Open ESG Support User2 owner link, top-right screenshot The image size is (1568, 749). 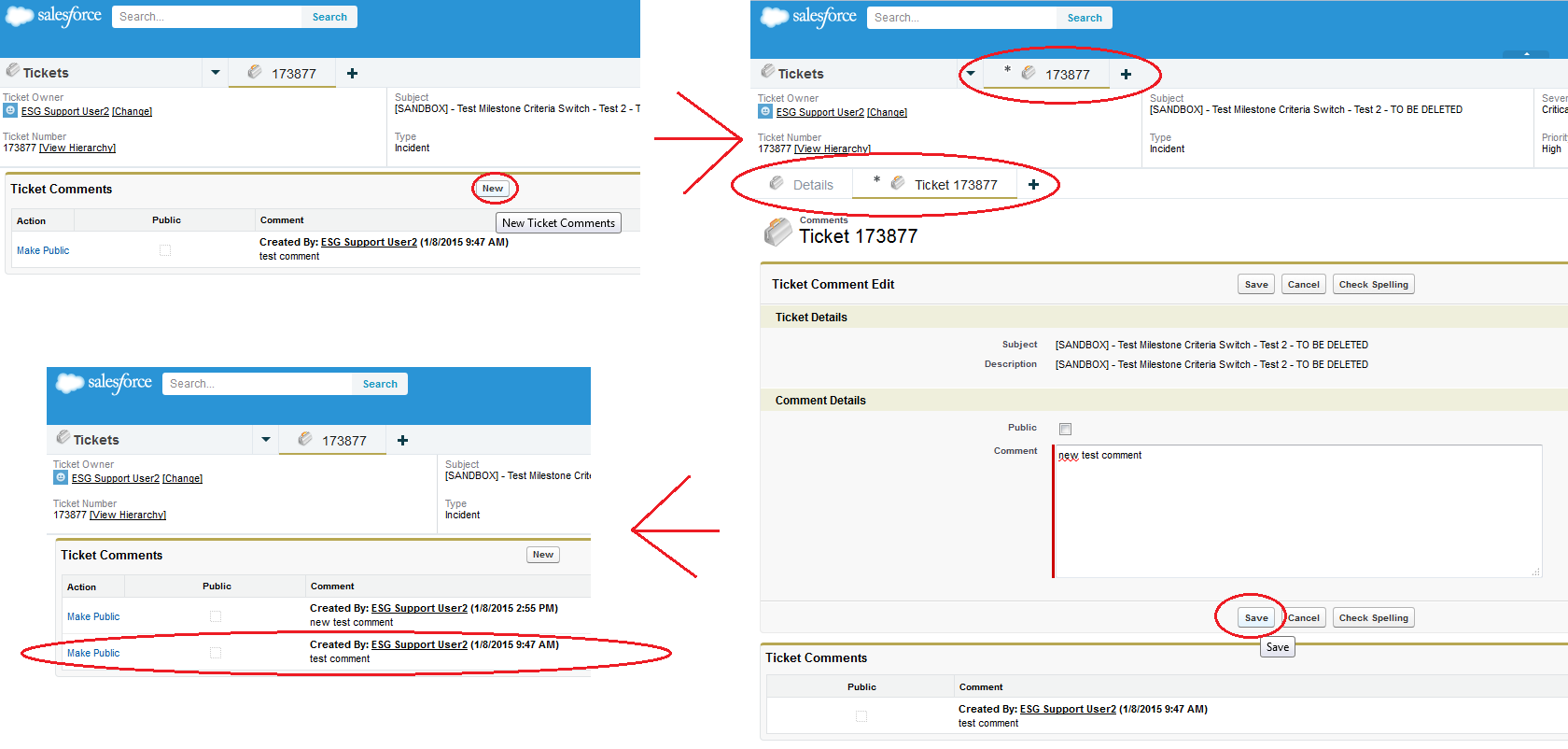(820, 112)
